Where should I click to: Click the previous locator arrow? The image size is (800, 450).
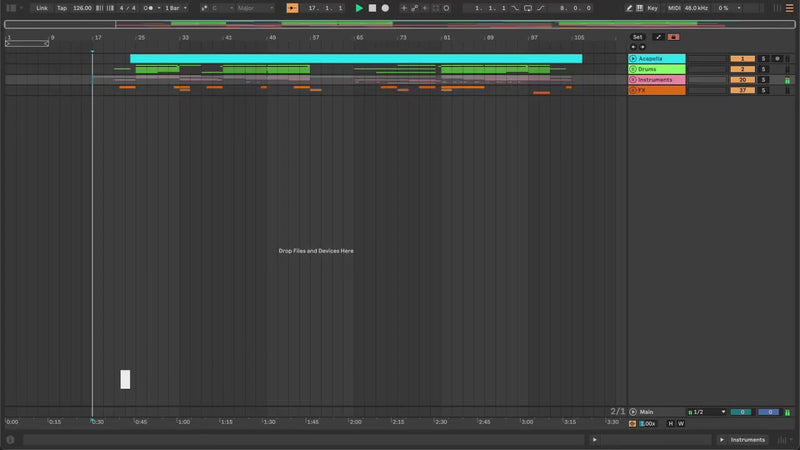click(634, 47)
